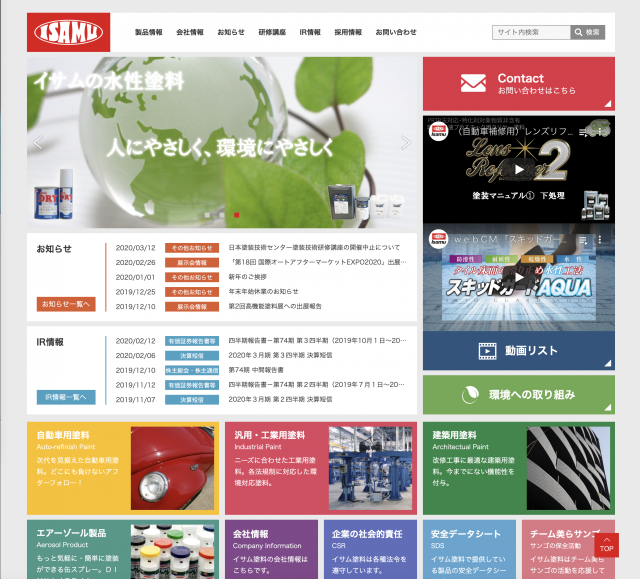Show next slide with right arrow
Viewport: 640px width, 579px height.
(x=406, y=142)
